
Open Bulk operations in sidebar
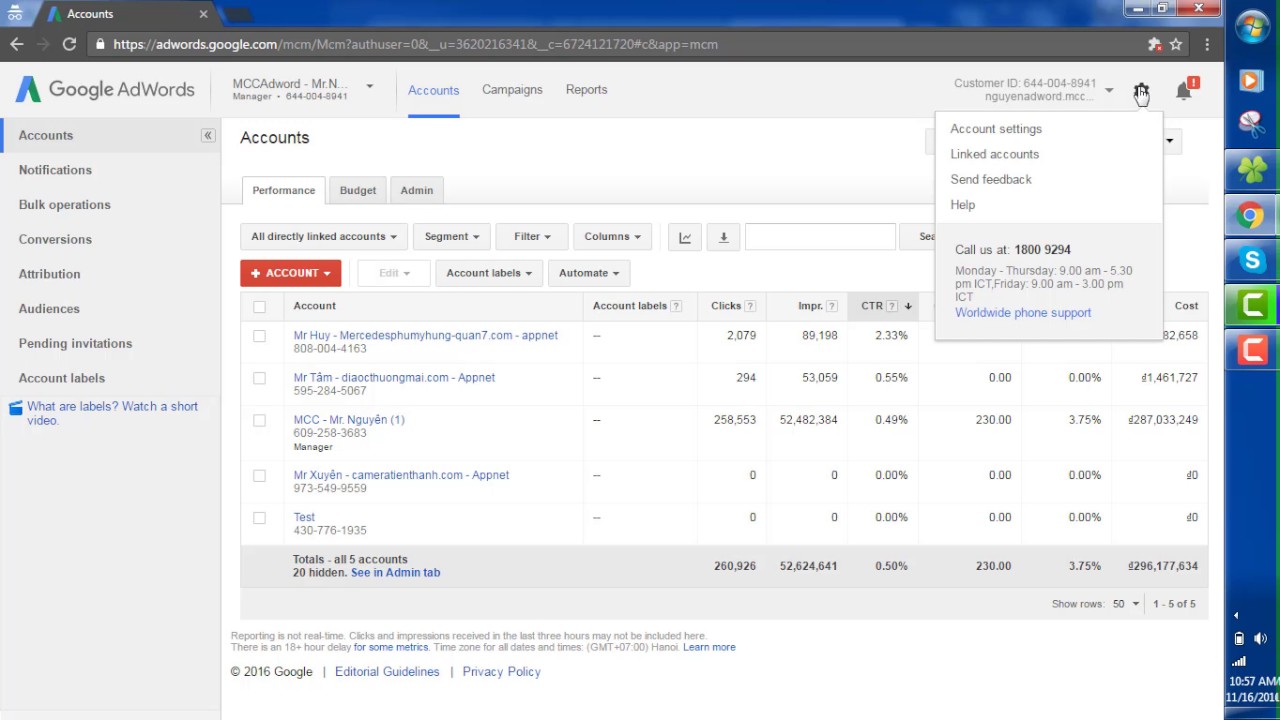click(x=65, y=205)
